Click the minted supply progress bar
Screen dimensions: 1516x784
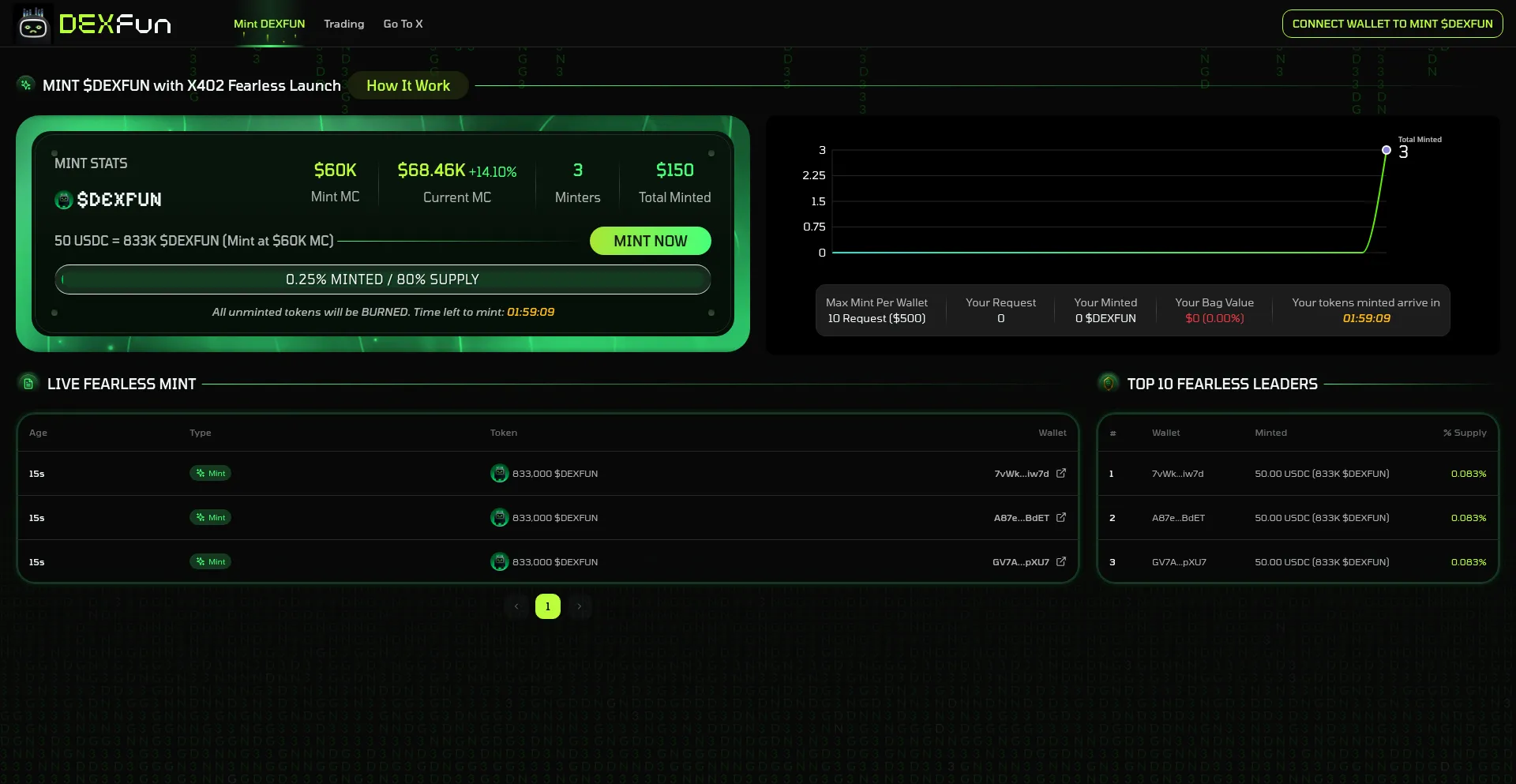pos(382,279)
